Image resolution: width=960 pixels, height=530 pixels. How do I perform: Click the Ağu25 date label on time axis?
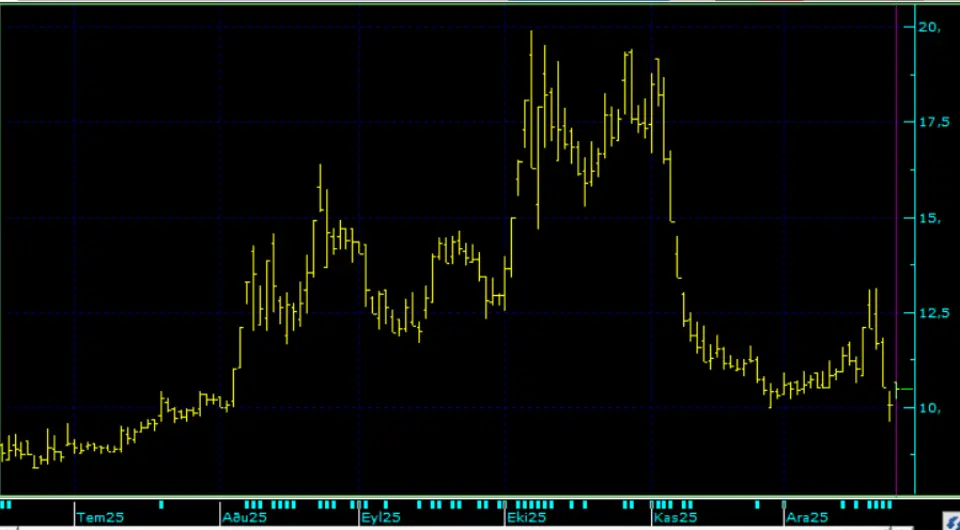tap(244, 517)
